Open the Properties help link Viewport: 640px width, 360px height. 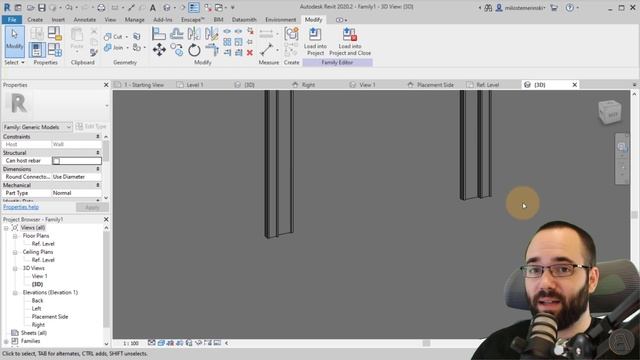click(21, 207)
